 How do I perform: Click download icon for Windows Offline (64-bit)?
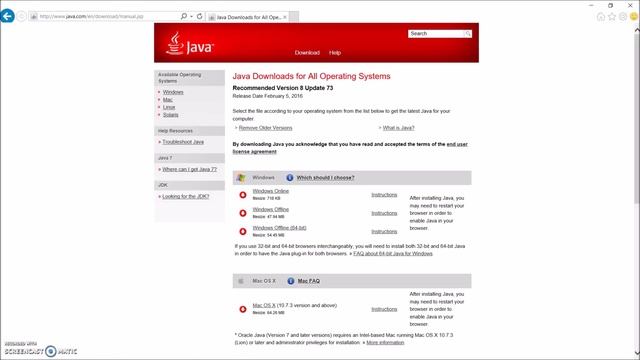[x=243, y=231]
